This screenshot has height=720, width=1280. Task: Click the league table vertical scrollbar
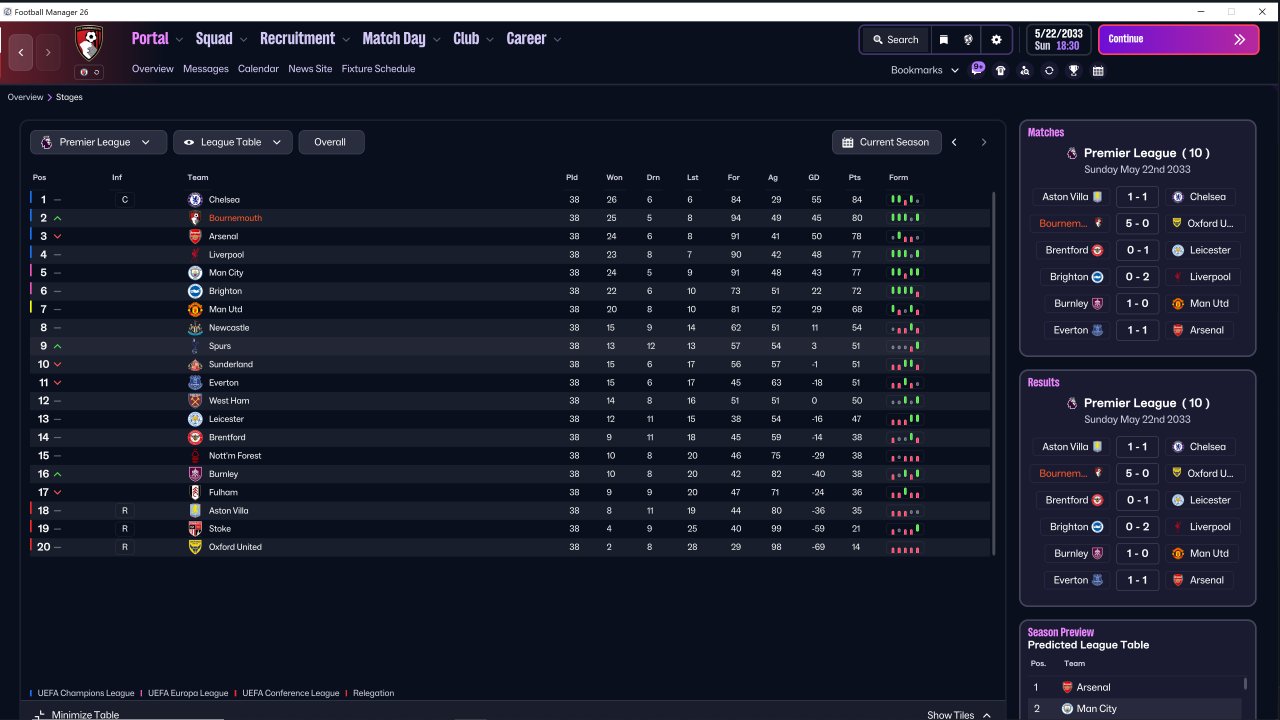coord(993,373)
